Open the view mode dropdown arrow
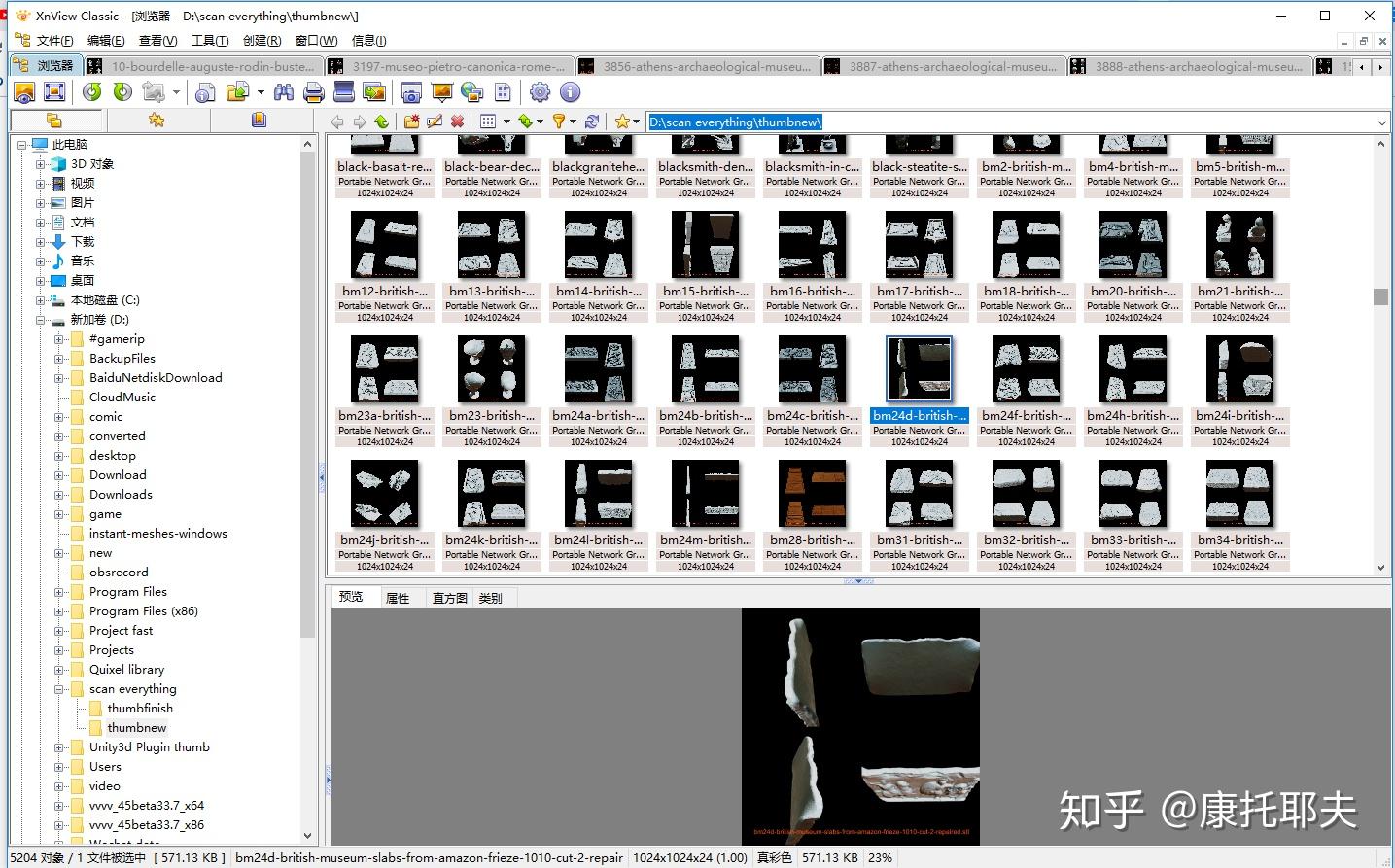This screenshot has width=1395, height=868. [506, 122]
